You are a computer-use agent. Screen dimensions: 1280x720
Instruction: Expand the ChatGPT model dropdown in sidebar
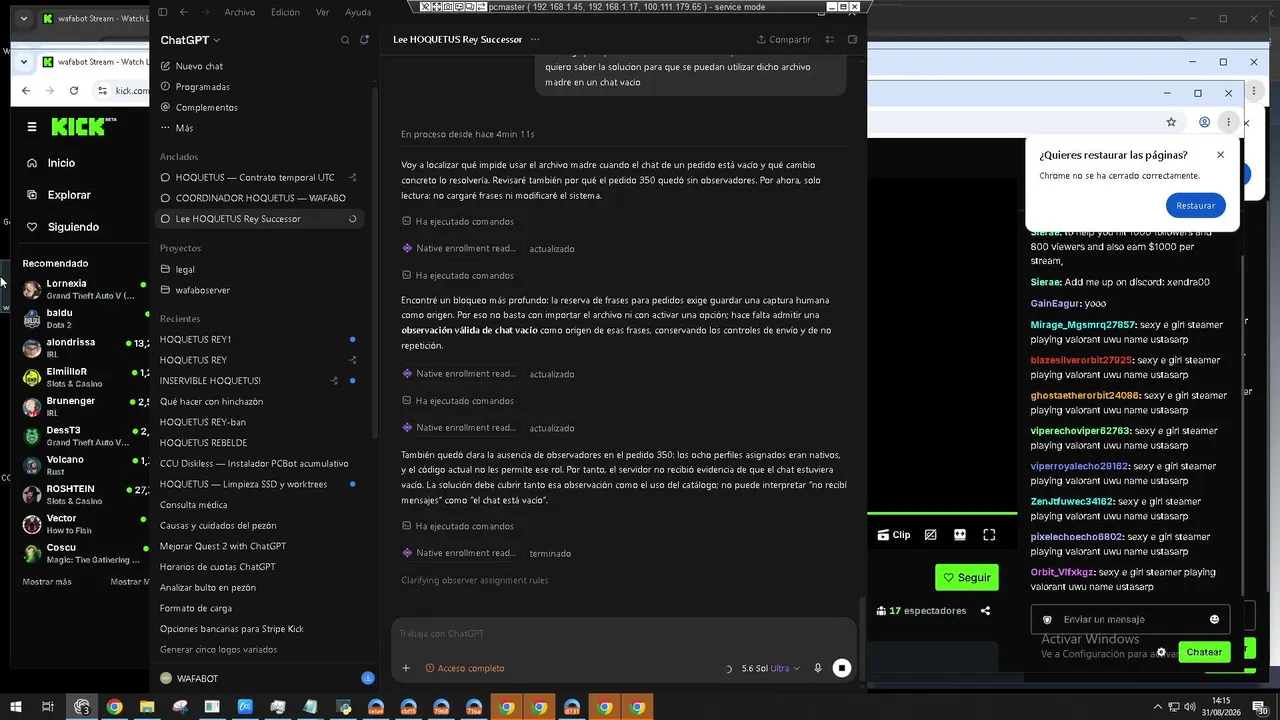pyautogui.click(x=190, y=40)
